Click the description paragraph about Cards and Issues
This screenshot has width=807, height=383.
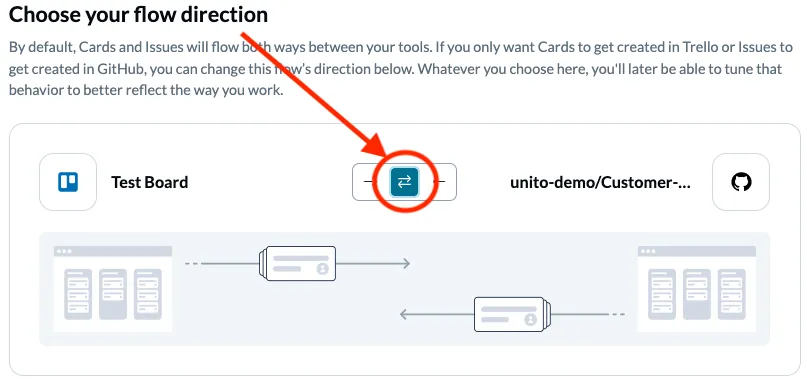pyautogui.click(x=401, y=69)
